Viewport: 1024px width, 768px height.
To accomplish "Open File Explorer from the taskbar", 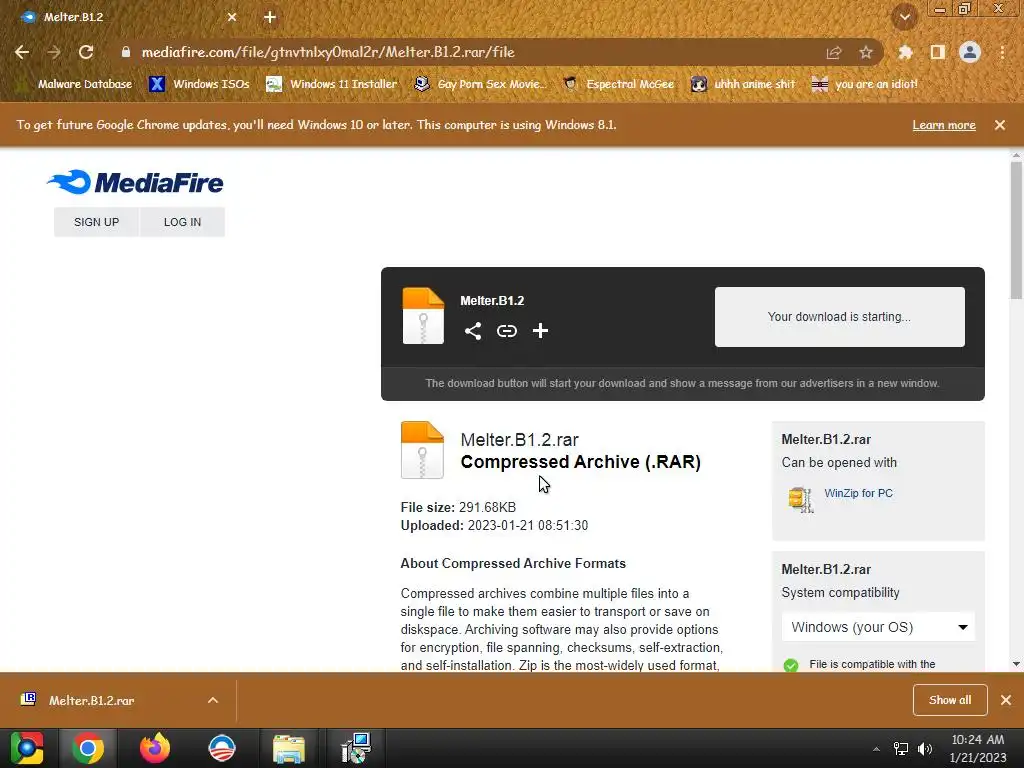I will click(289, 748).
